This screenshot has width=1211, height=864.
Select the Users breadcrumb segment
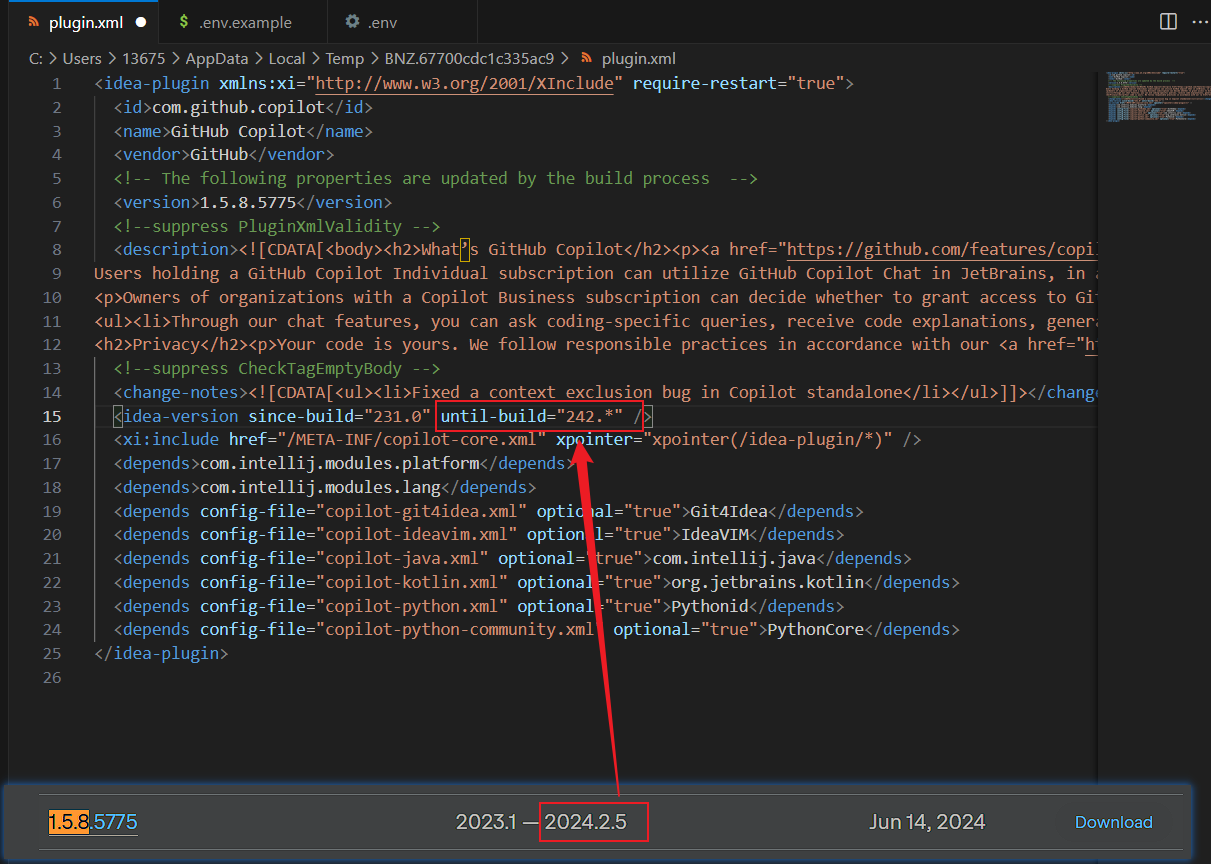pyautogui.click(x=82, y=59)
